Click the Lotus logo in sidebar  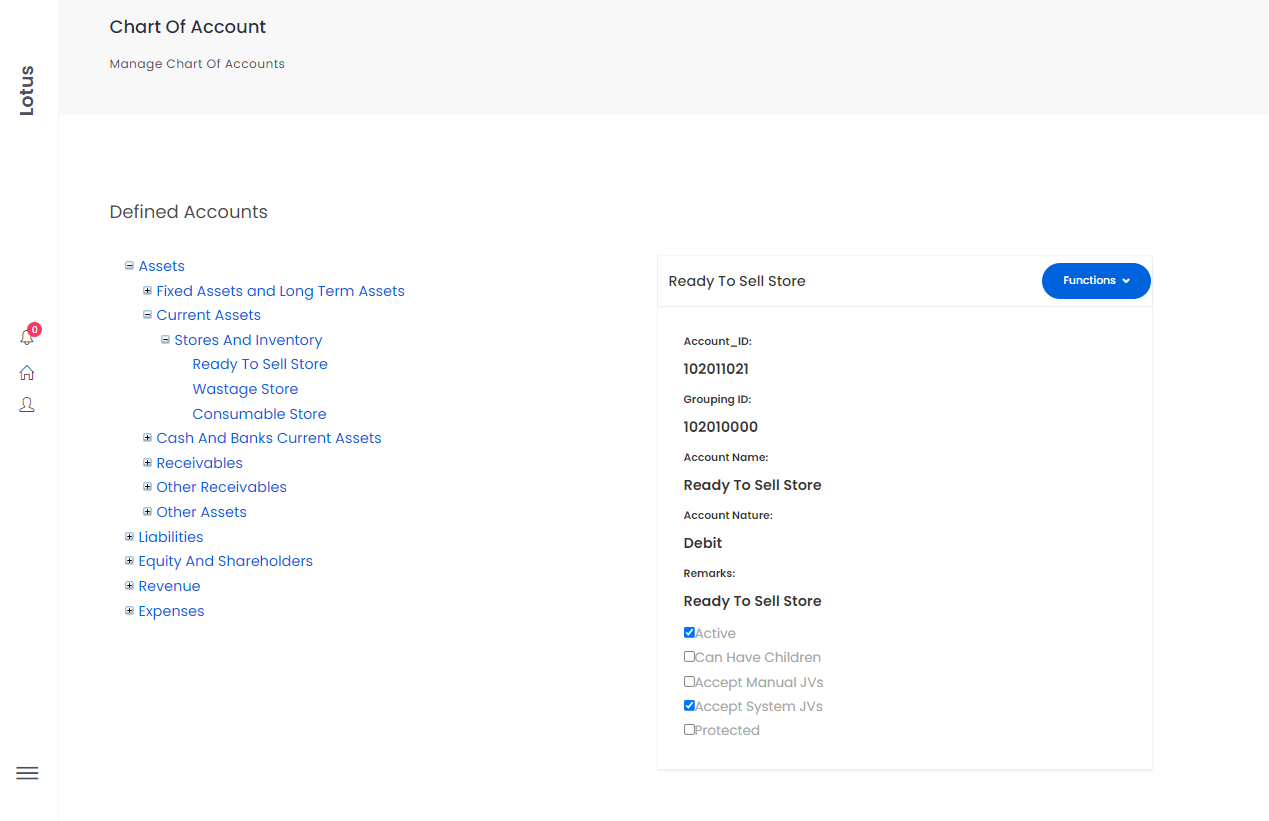click(x=27, y=91)
